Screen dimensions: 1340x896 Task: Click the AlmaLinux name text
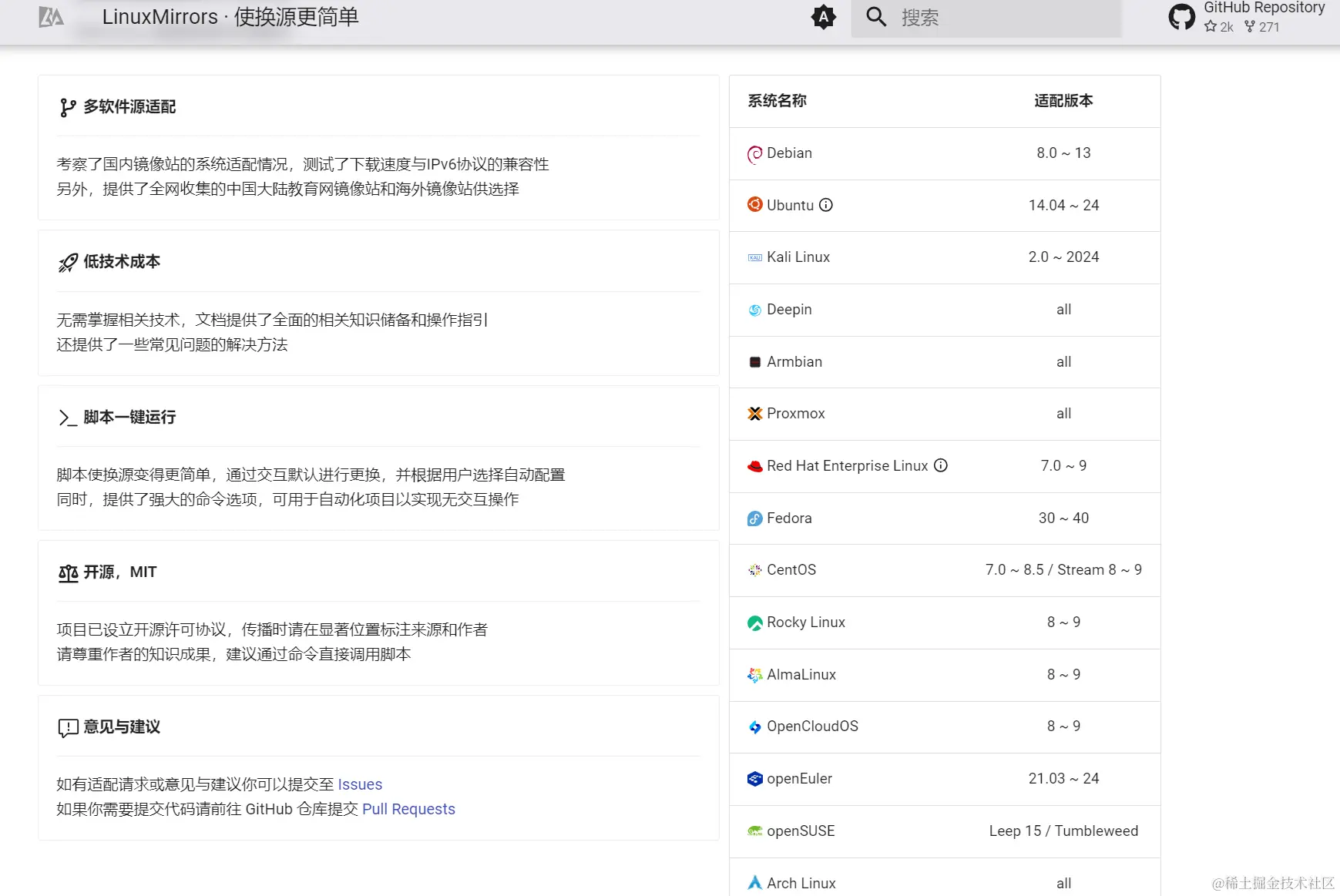(x=801, y=674)
